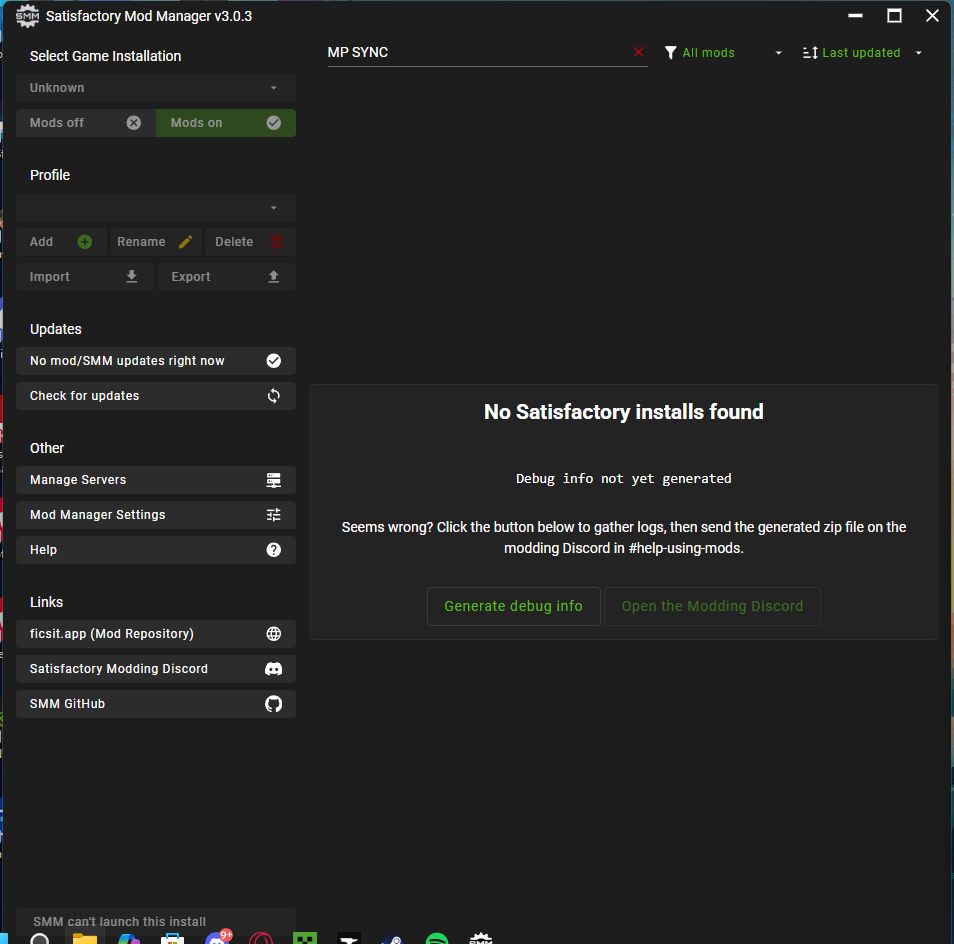
Task: Open the Last updated sort dropdown
Action: pos(863,53)
